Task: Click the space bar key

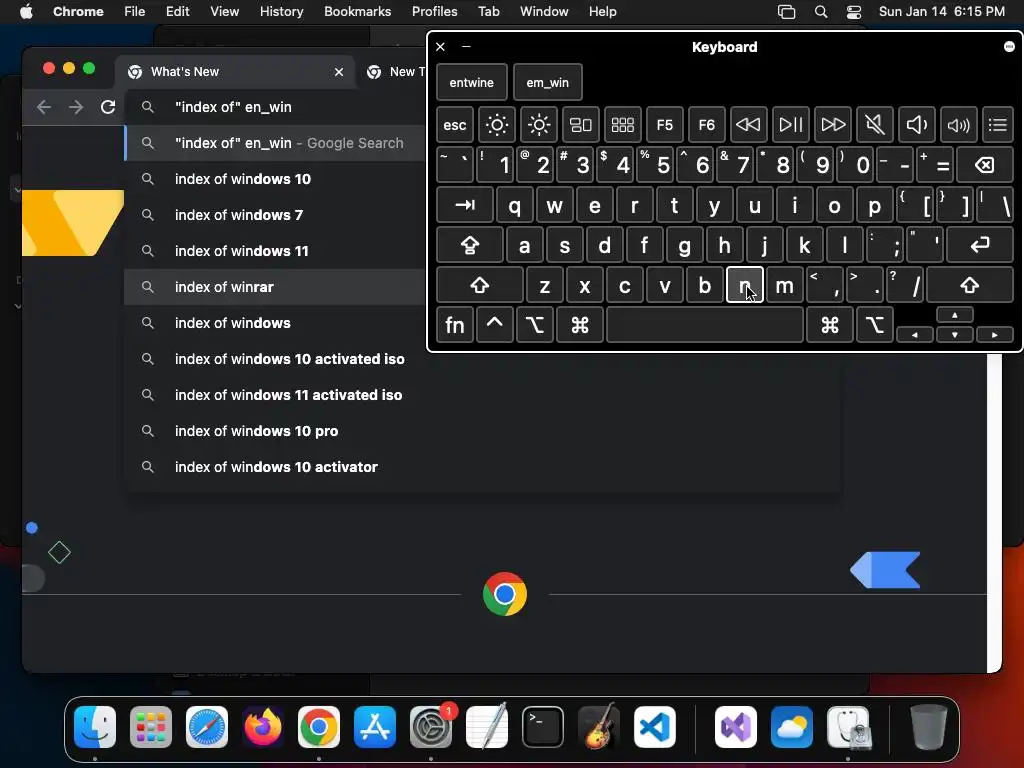Action: tap(705, 325)
